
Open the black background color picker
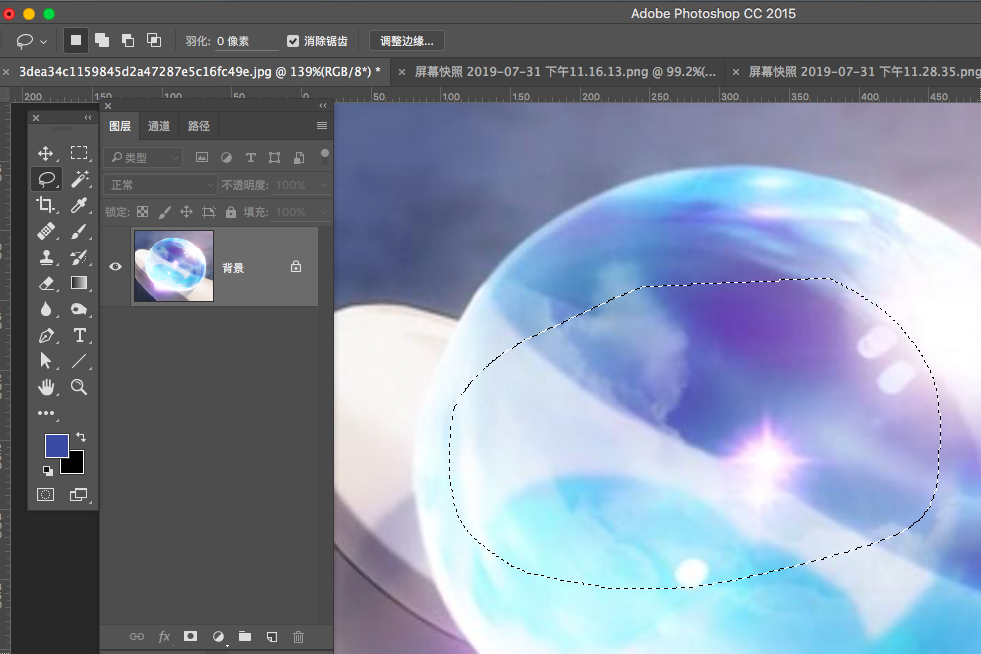coord(76,466)
